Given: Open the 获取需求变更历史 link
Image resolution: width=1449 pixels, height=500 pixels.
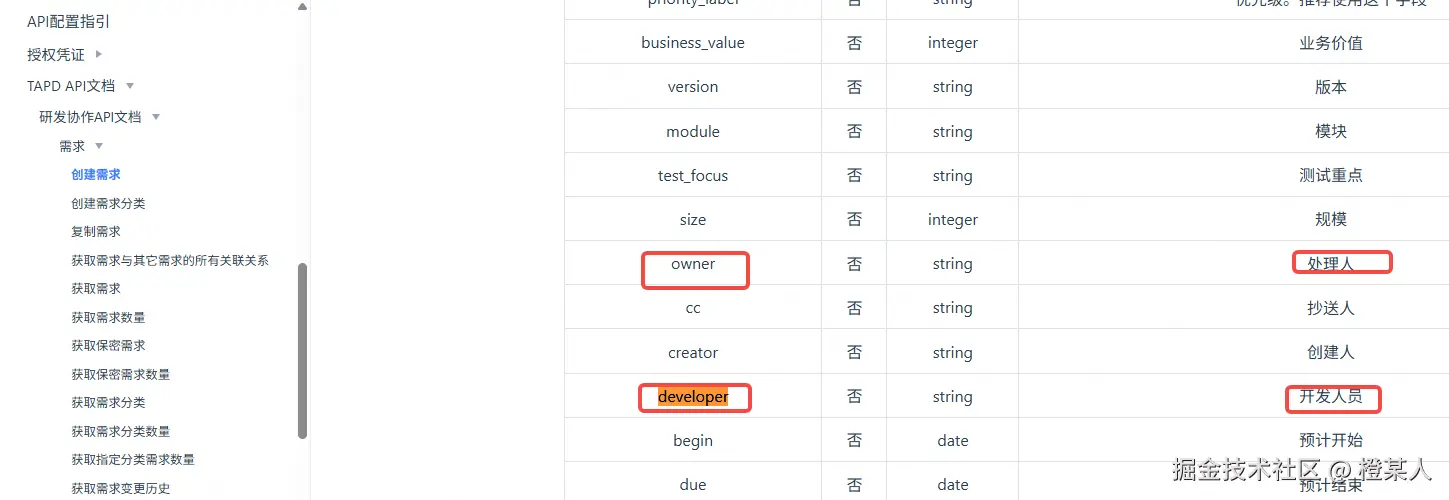Looking at the screenshot, I should point(120,489).
